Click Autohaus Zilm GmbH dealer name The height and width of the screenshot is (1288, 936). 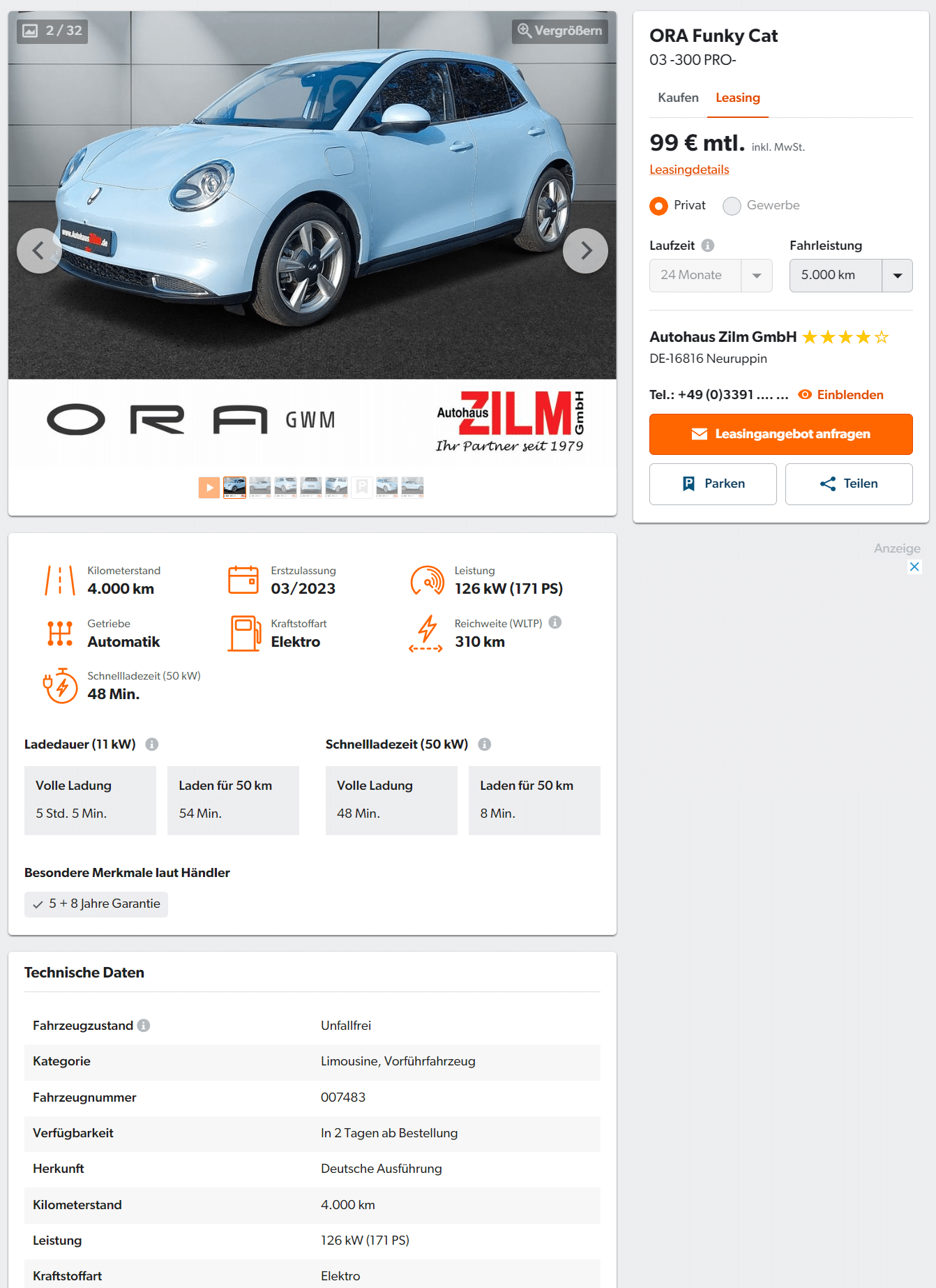723,337
